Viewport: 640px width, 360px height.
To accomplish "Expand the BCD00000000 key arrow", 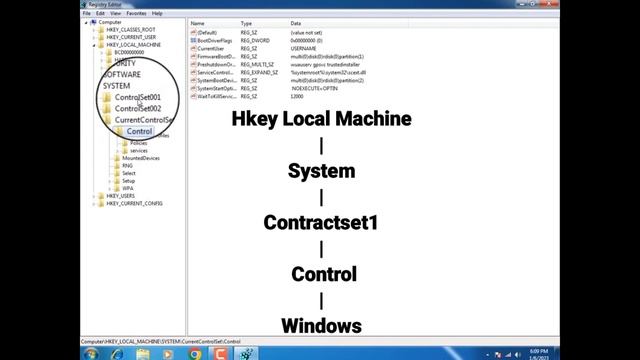I will coord(102,52).
